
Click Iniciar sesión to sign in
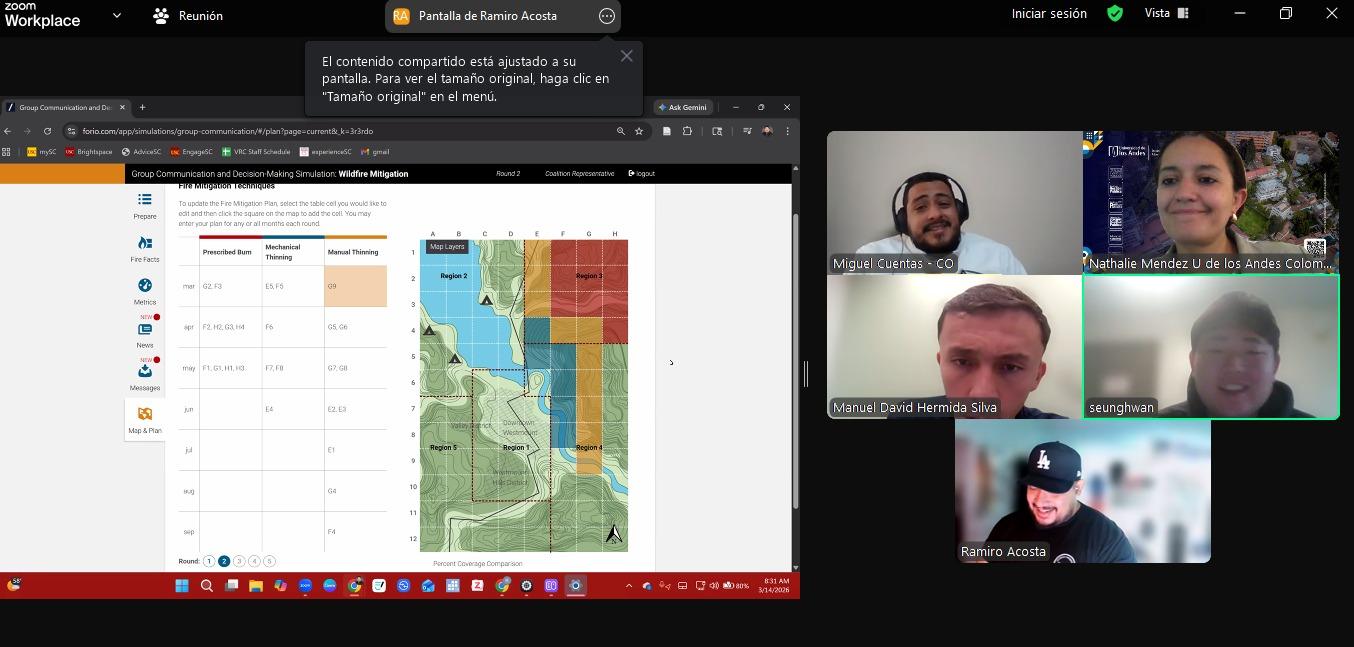coord(1048,14)
